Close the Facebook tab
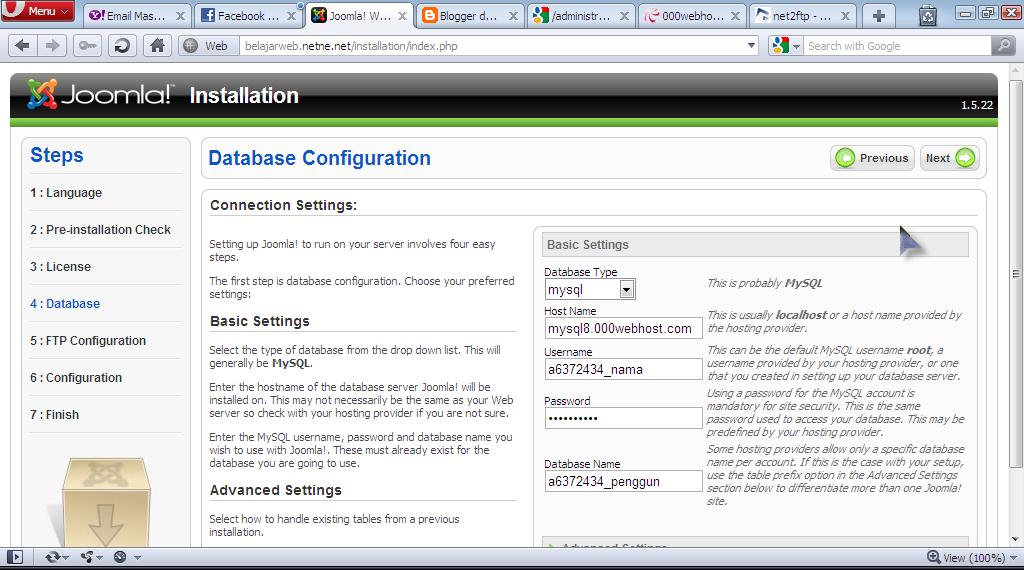1024x570 pixels. (291, 16)
